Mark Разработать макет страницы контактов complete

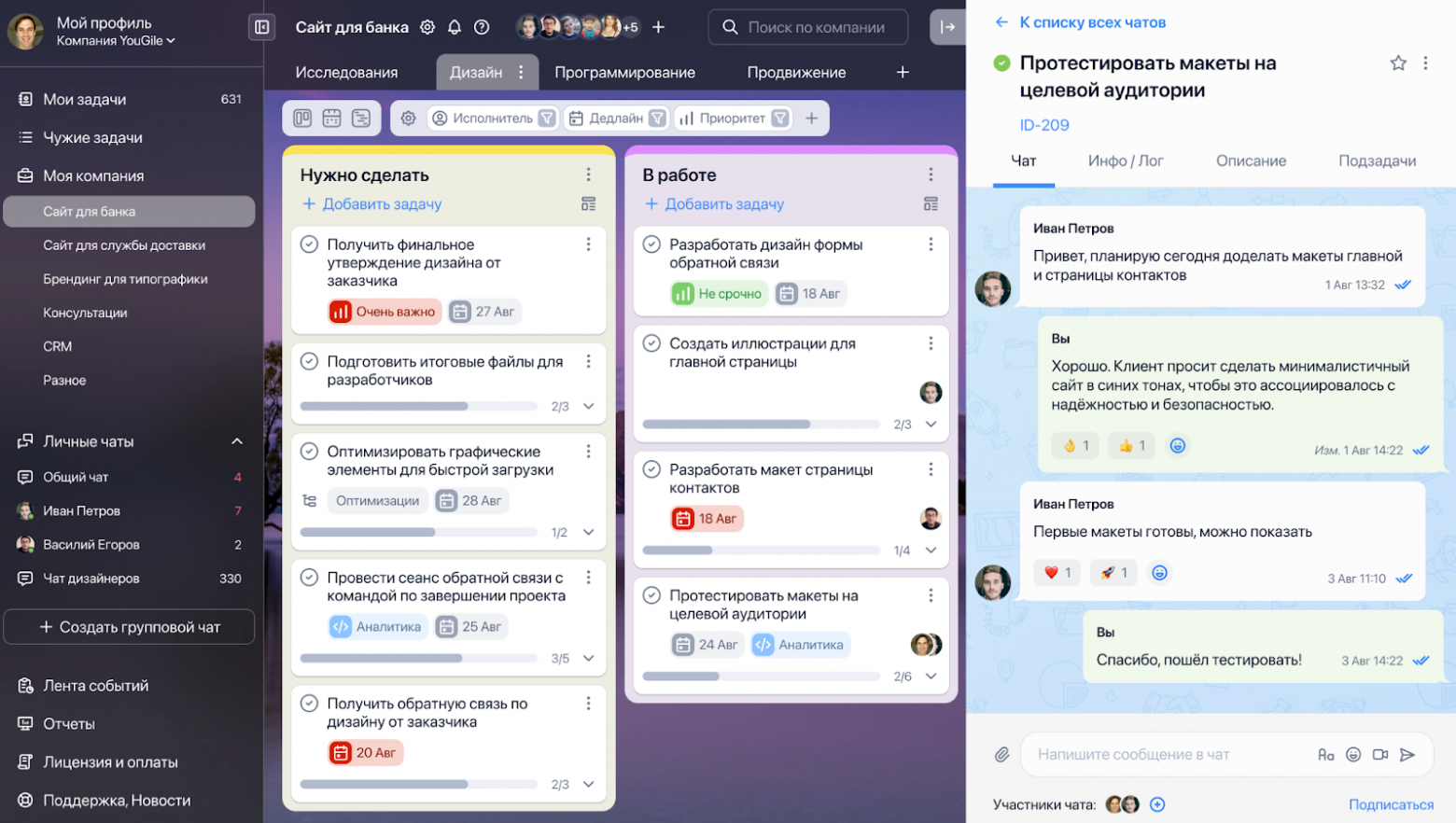point(651,469)
